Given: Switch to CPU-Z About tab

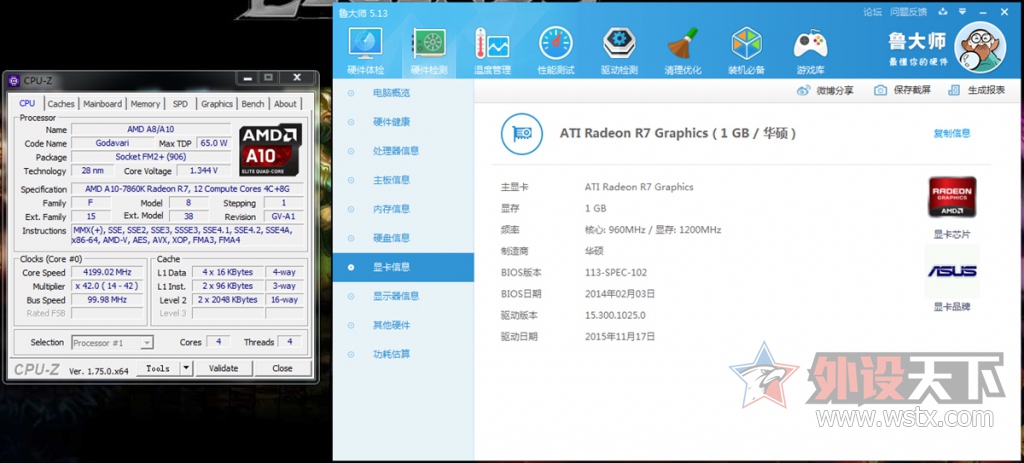Looking at the screenshot, I should (x=285, y=104).
